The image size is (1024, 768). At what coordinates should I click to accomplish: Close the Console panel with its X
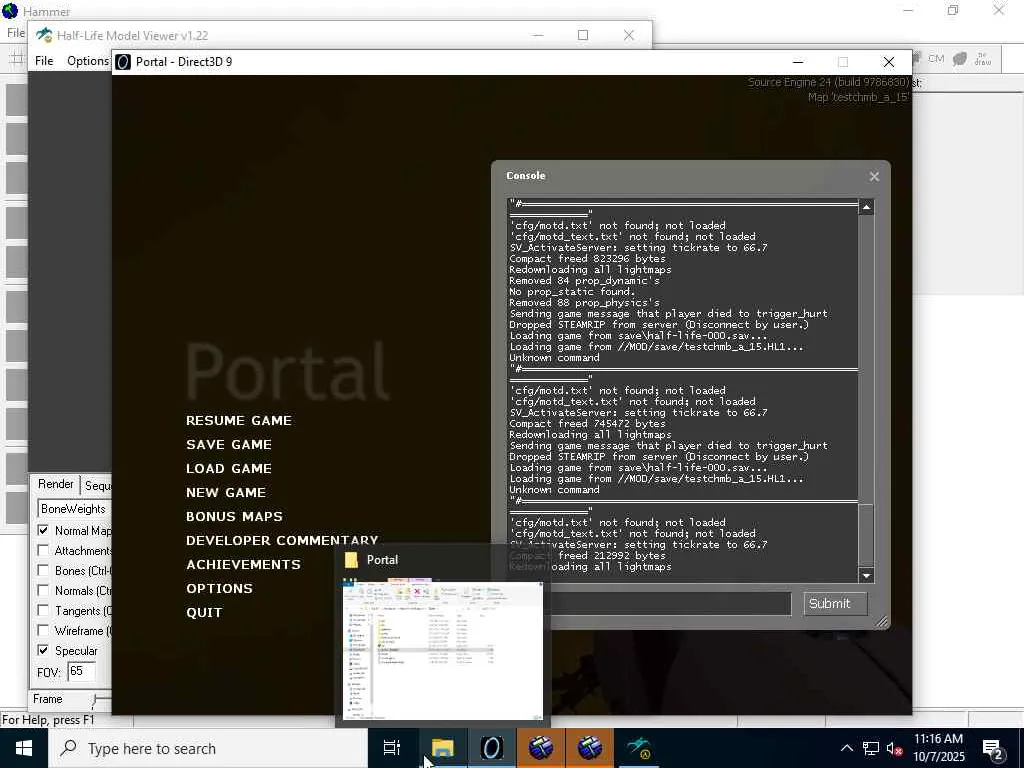tap(874, 176)
